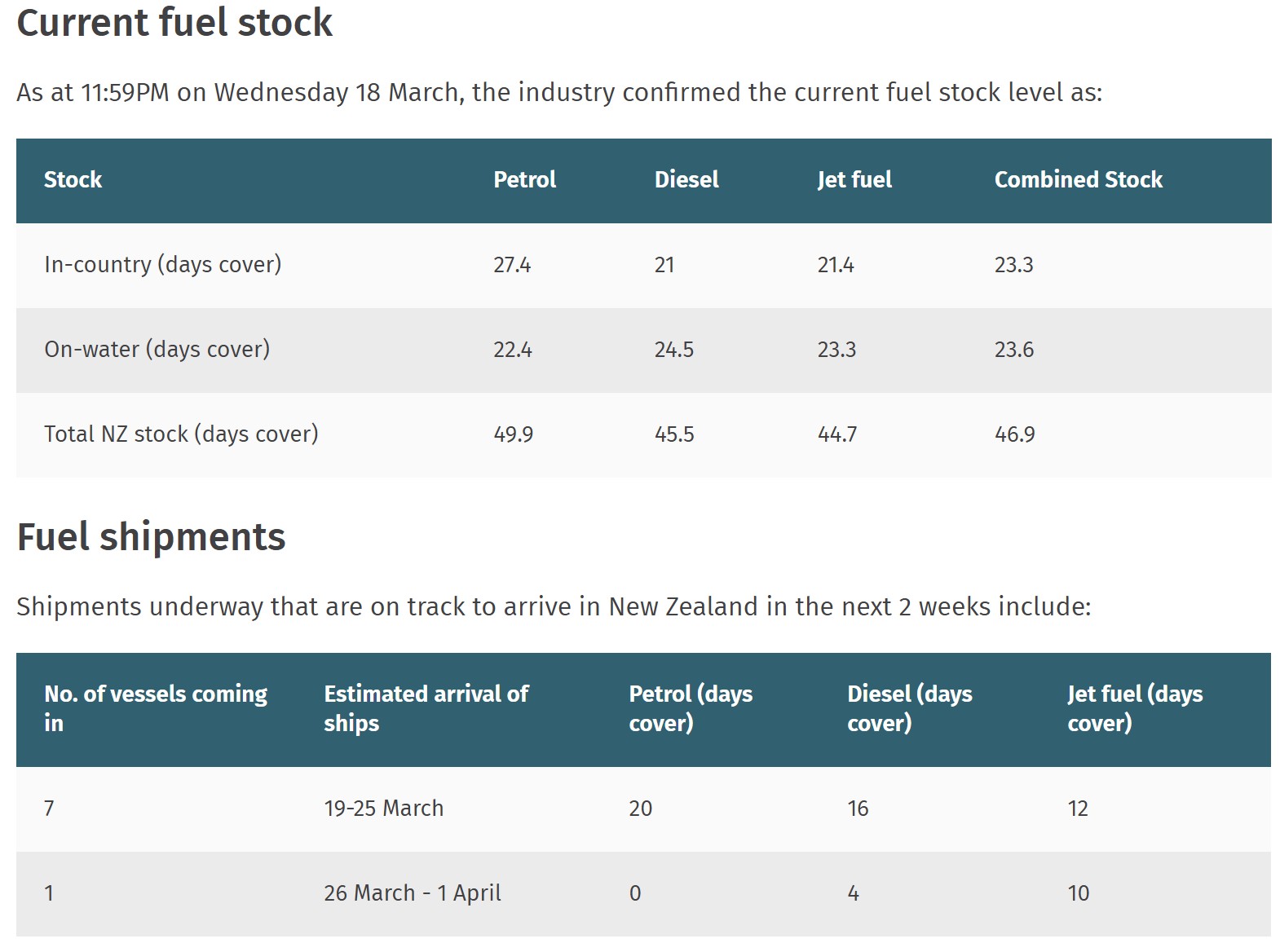
Task: Click the total jet fuel value 44.7
Action: point(837,434)
